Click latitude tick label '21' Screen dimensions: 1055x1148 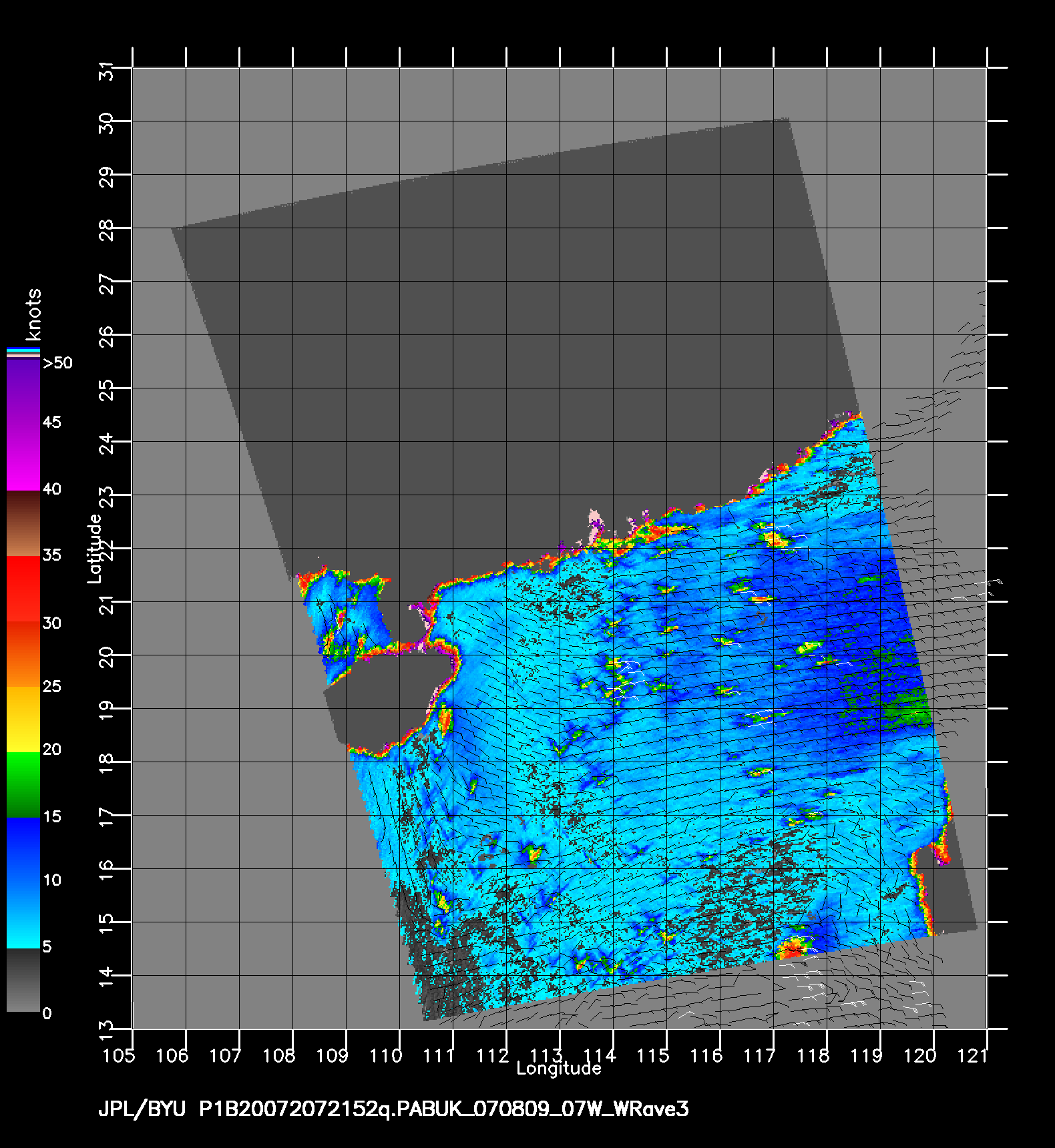pos(107,605)
